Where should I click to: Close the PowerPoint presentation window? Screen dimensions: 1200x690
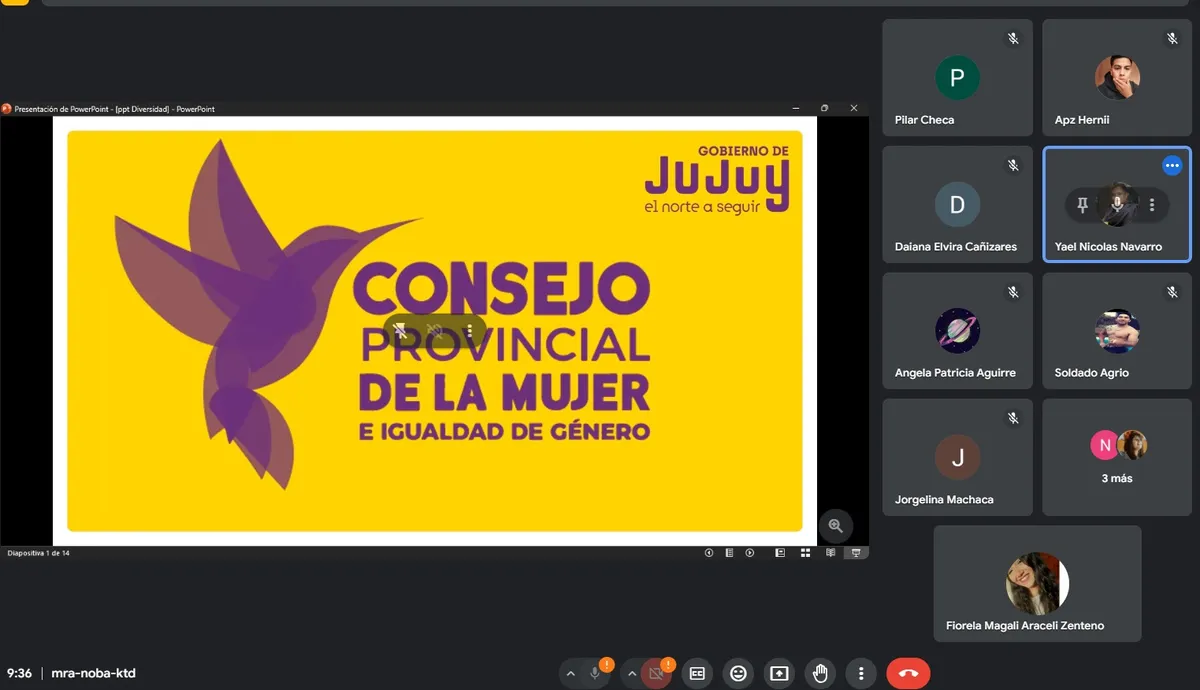click(854, 108)
